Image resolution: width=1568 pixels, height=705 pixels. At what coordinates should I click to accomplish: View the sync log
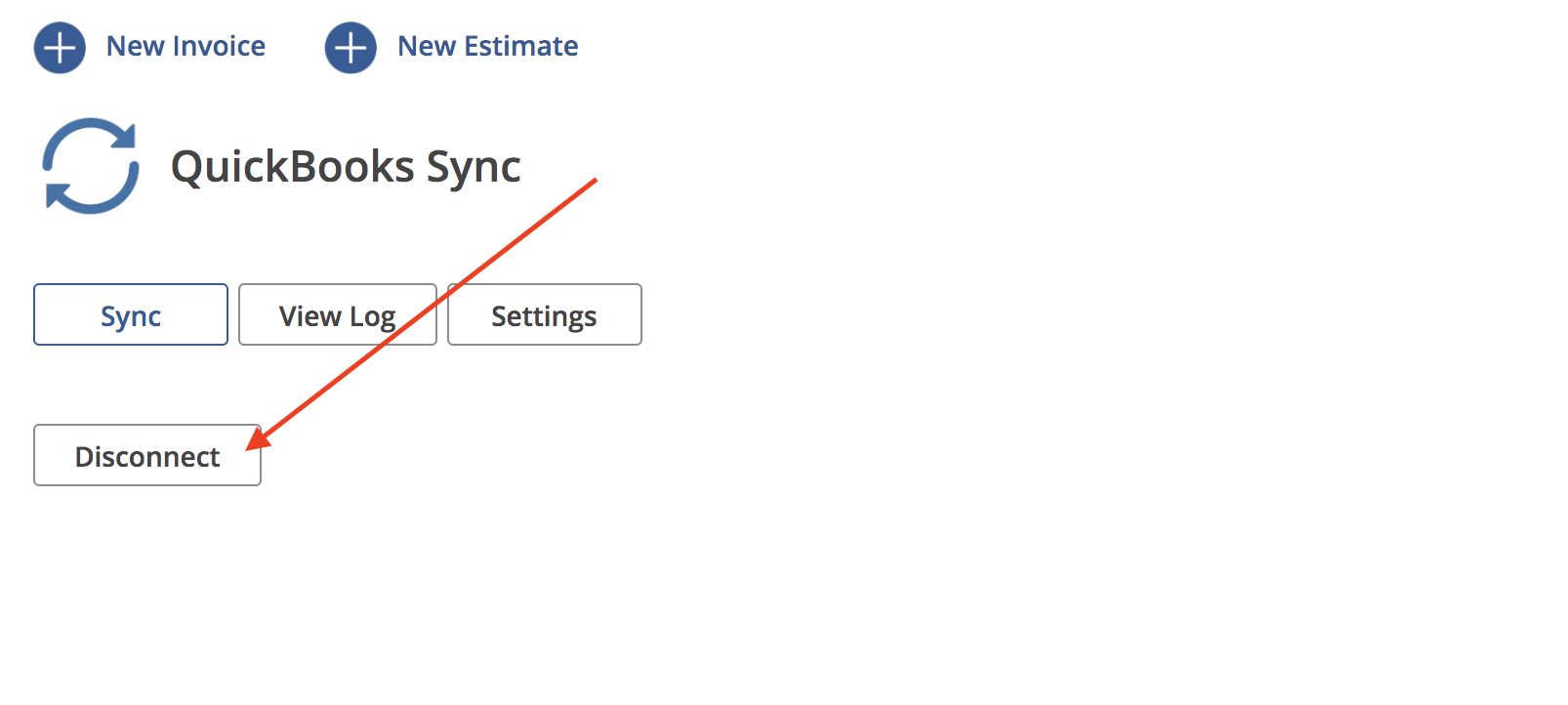coord(337,314)
